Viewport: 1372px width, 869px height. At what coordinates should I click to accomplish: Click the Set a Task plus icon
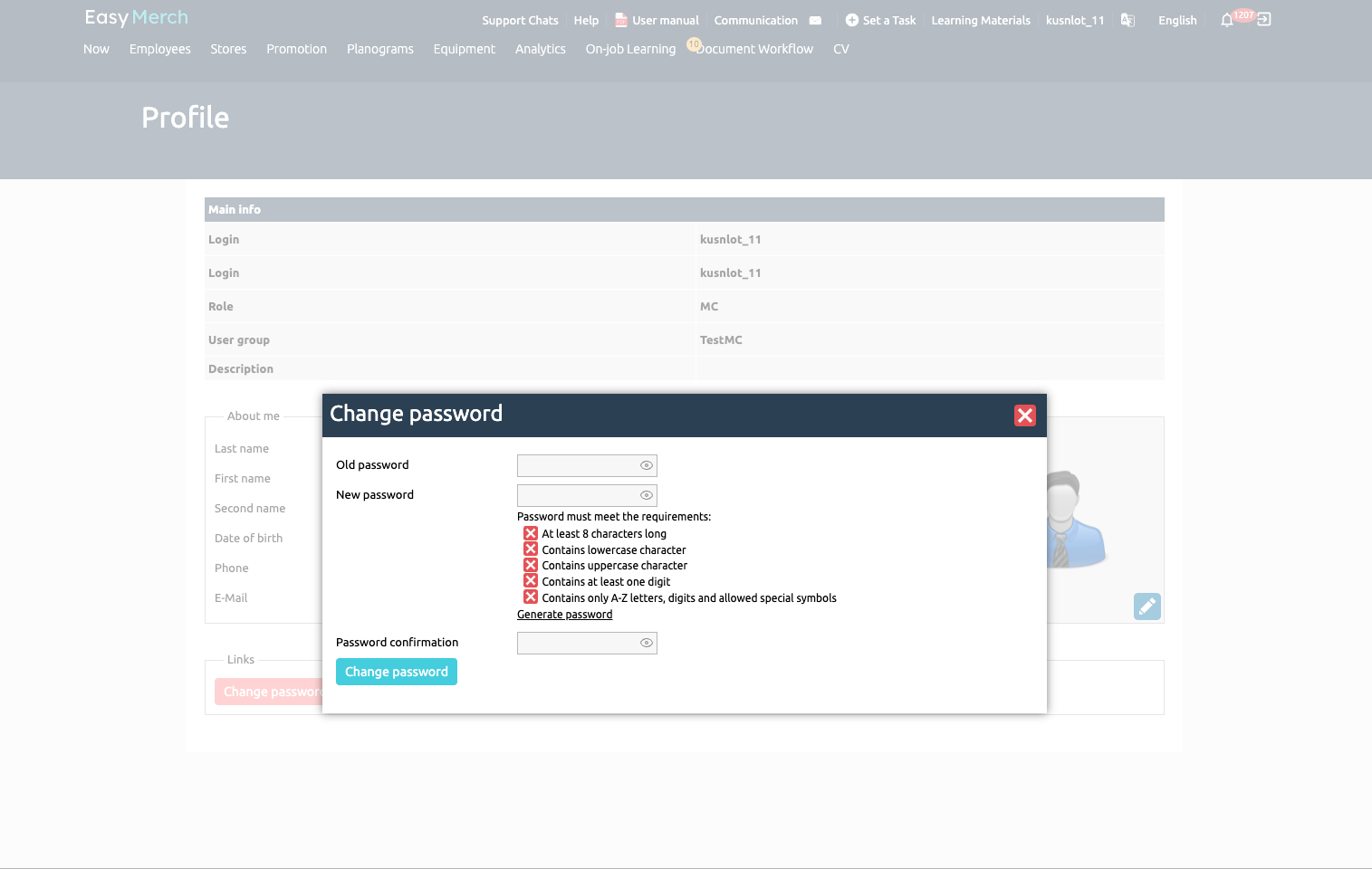click(851, 20)
